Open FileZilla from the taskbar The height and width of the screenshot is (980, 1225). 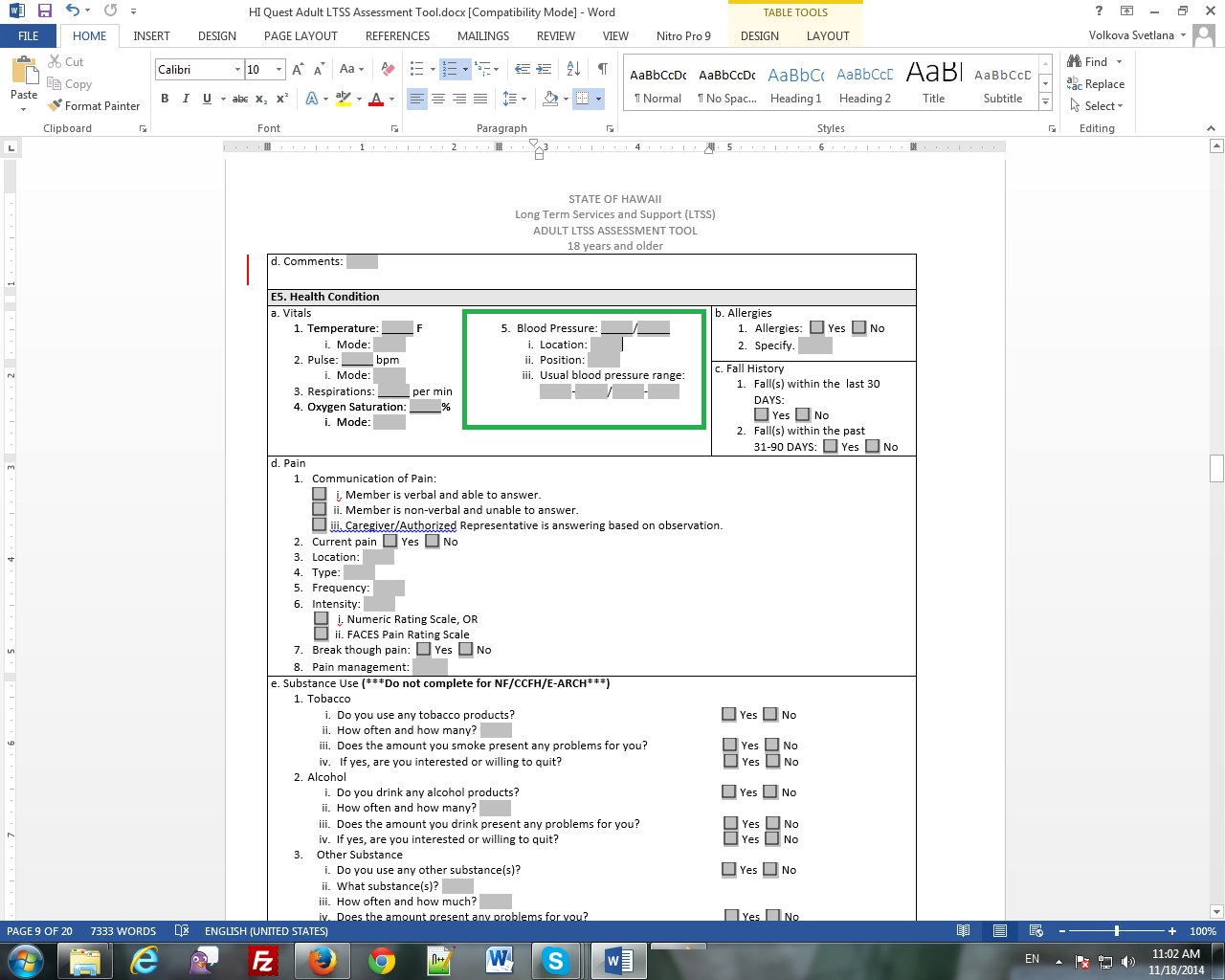point(262,960)
